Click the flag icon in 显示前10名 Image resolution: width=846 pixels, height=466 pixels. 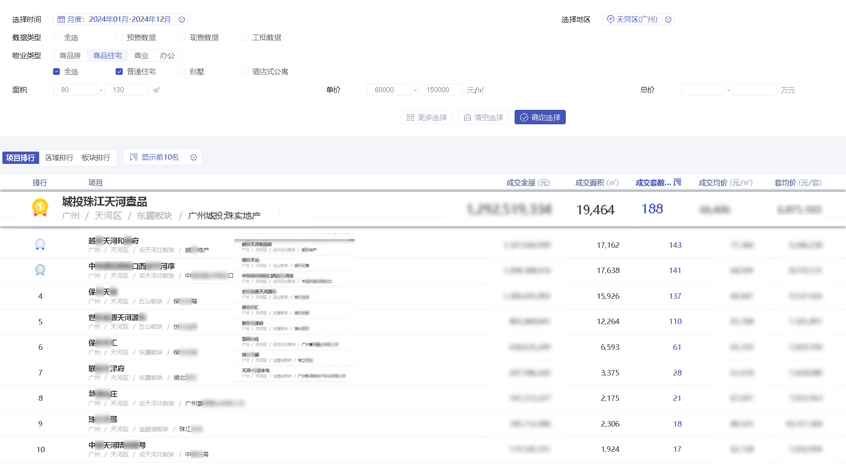click(133, 158)
